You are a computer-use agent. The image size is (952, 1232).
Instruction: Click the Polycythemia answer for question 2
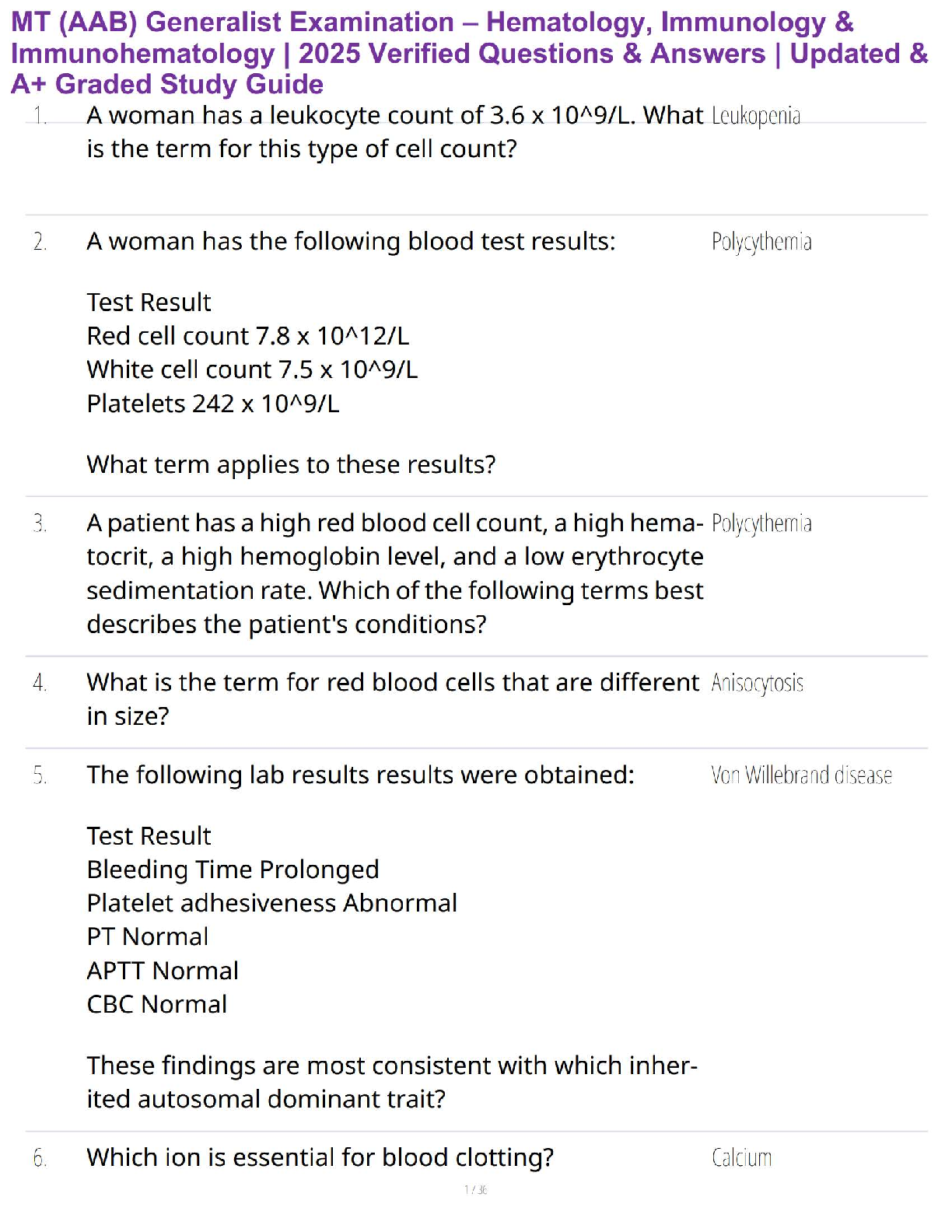(761, 242)
